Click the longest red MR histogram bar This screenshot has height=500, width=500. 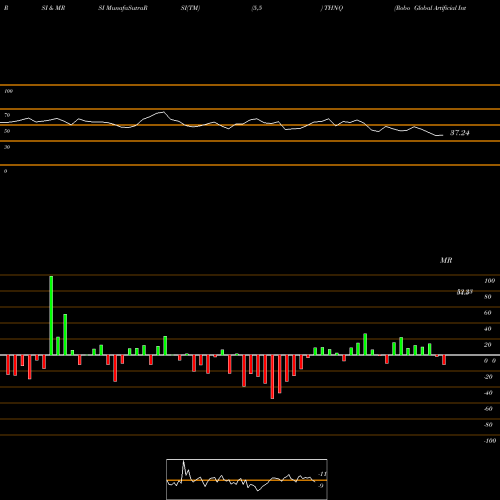click(x=272, y=377)
